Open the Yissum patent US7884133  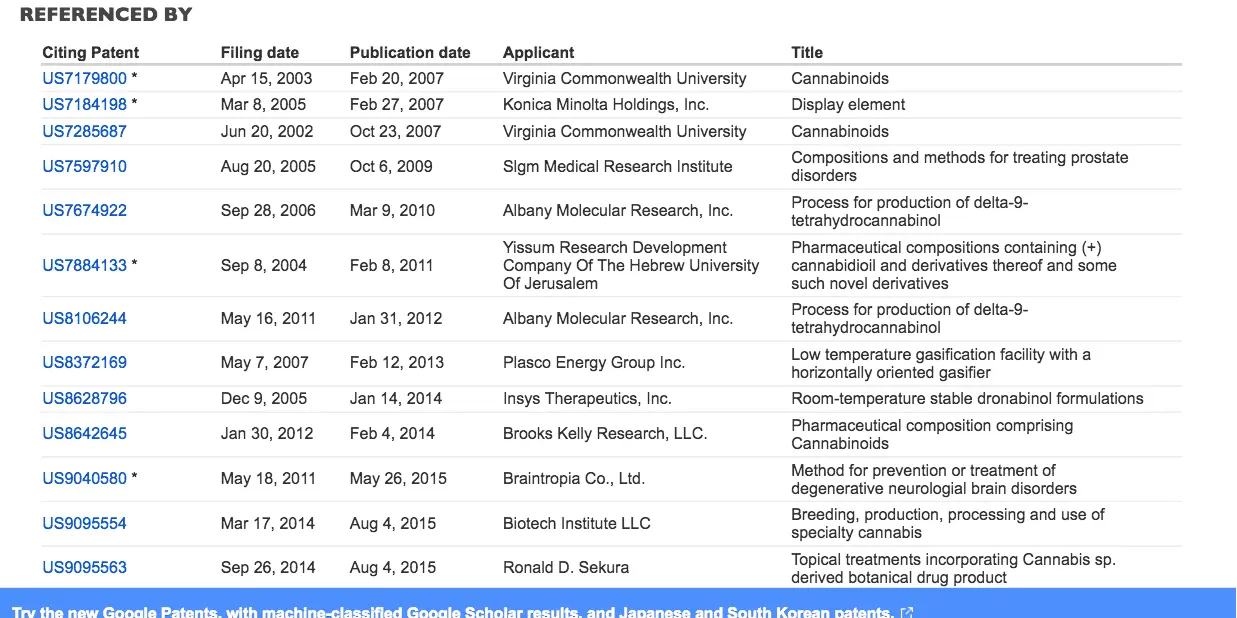pyautogui.click(x=84, y=265)
